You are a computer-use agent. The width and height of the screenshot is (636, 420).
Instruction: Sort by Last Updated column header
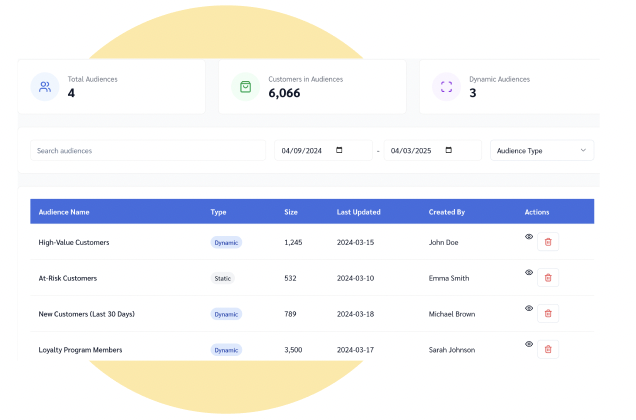359,212
